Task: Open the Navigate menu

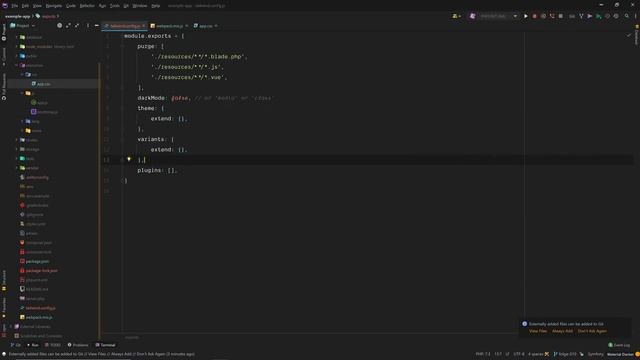Action: click(x=53, y=6)
